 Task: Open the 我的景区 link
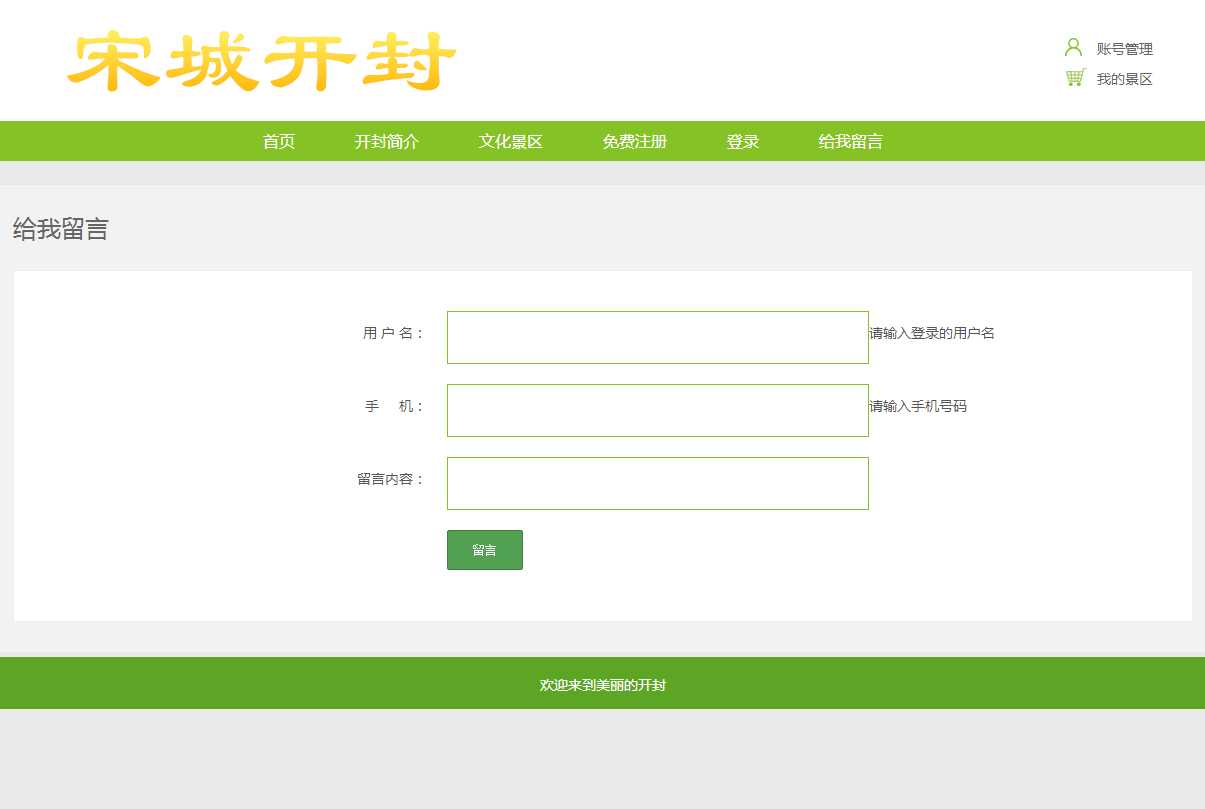1124,79
